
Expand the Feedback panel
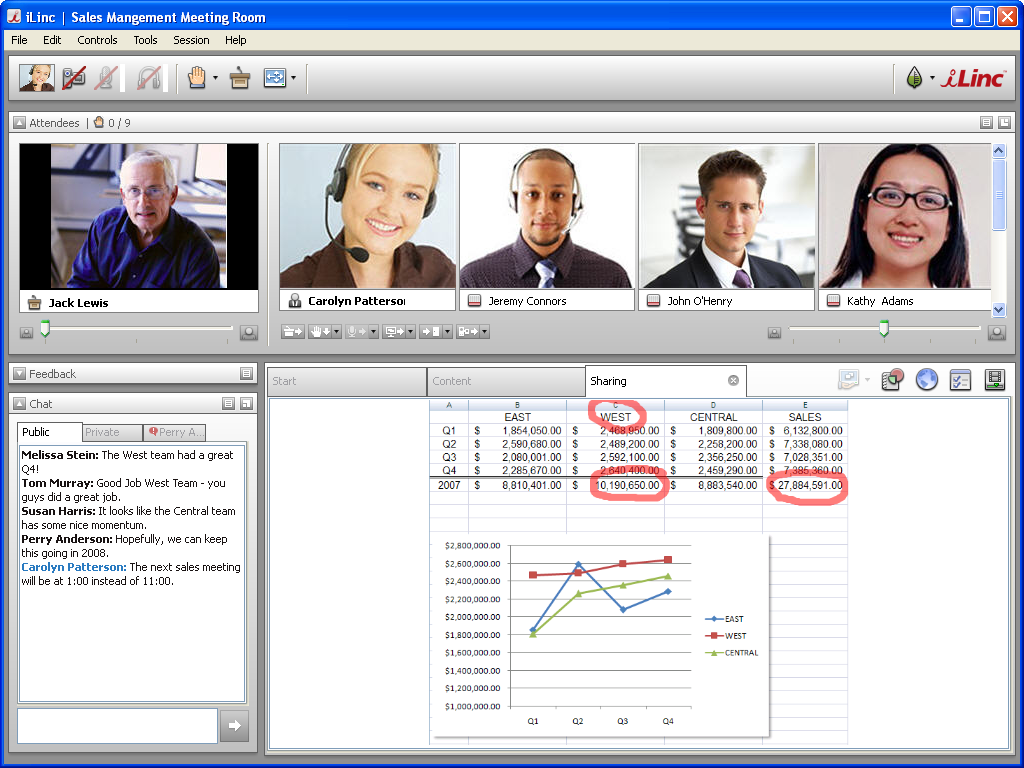pyautogui.click(x=19, y=374)
